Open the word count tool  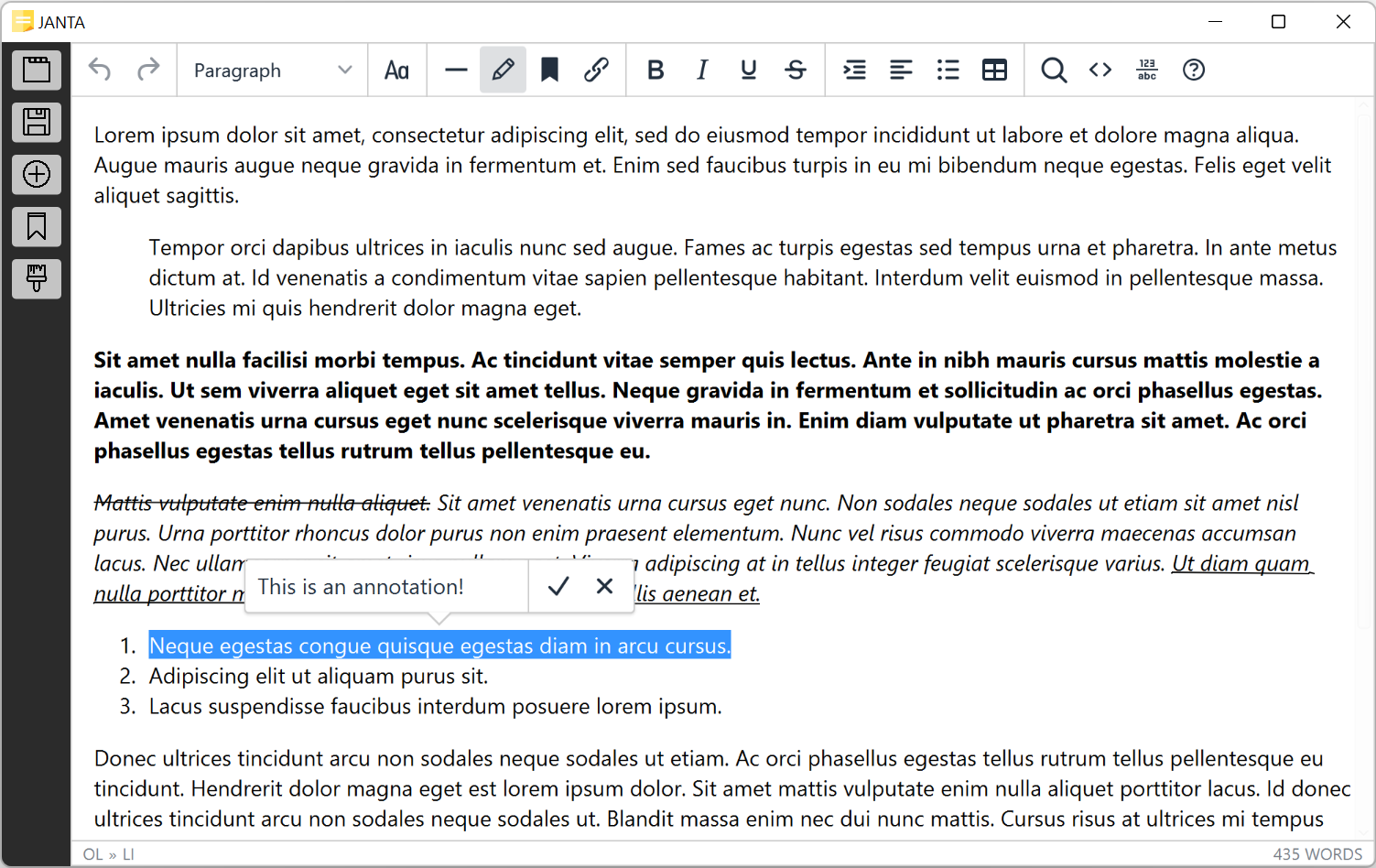[1147, 70]
